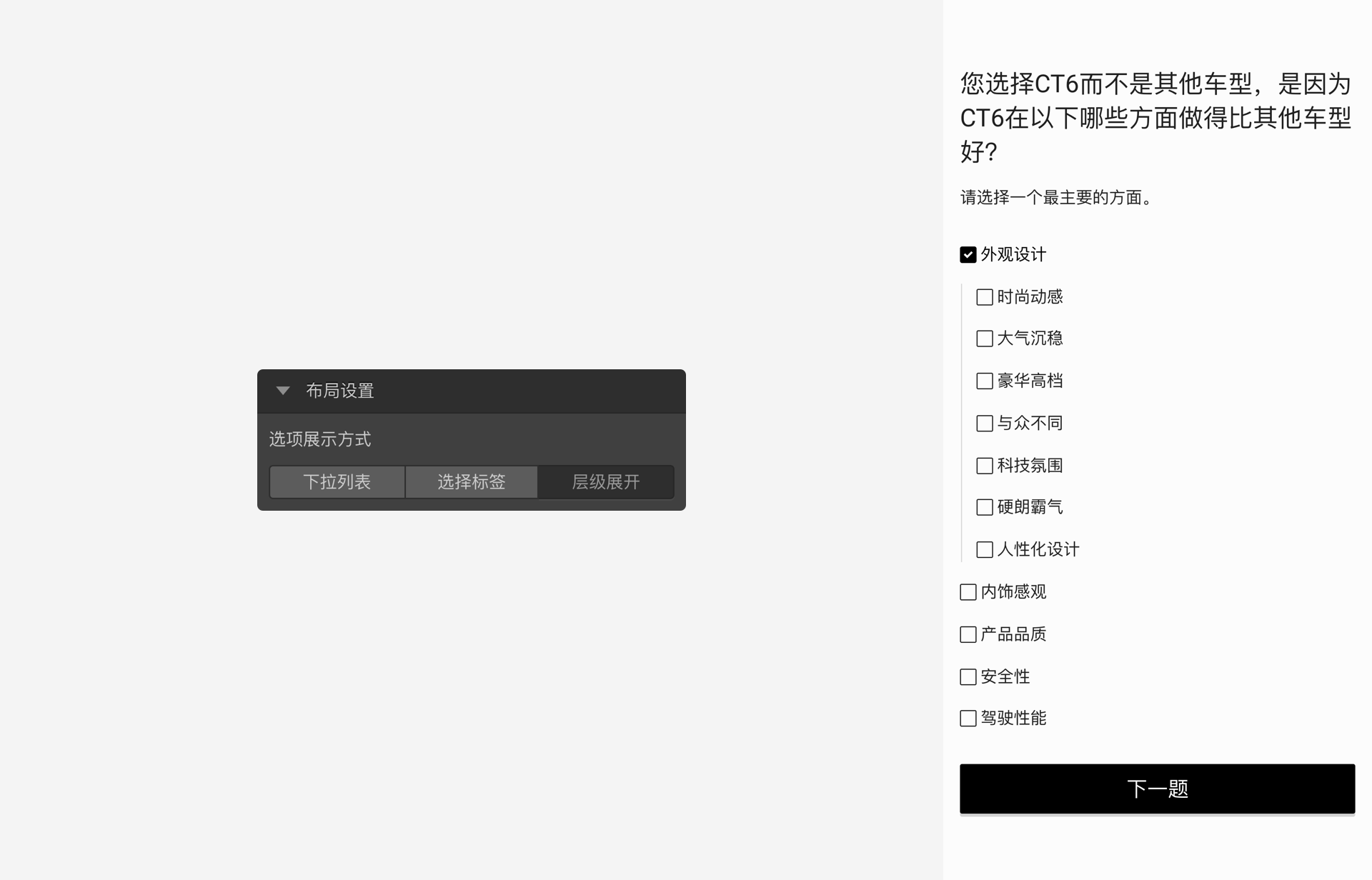Select the 下拉列表 display option
Screen dimensions: 1372x880
(x=337, y=482)
